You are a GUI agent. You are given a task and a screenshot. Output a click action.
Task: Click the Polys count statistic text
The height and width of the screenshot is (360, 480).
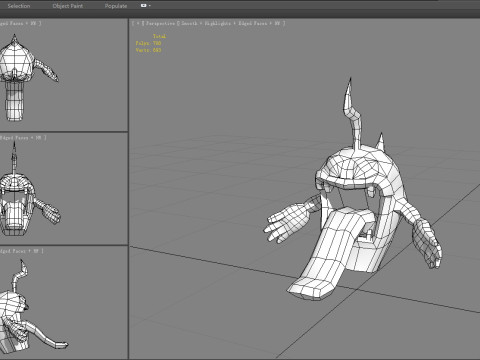148,43
